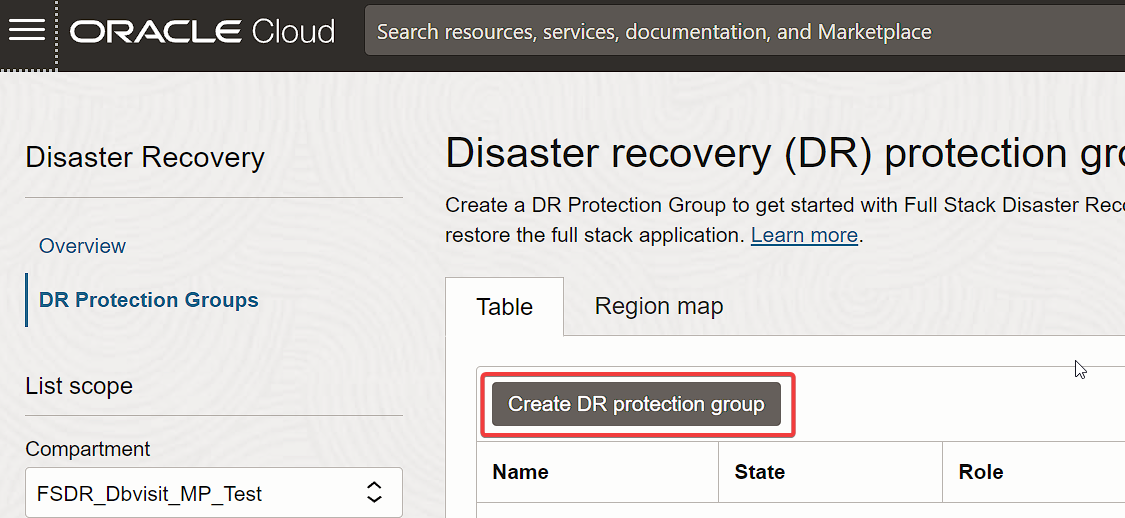Open the Learn more link
1125x518 pixels.
click(804, 235)
